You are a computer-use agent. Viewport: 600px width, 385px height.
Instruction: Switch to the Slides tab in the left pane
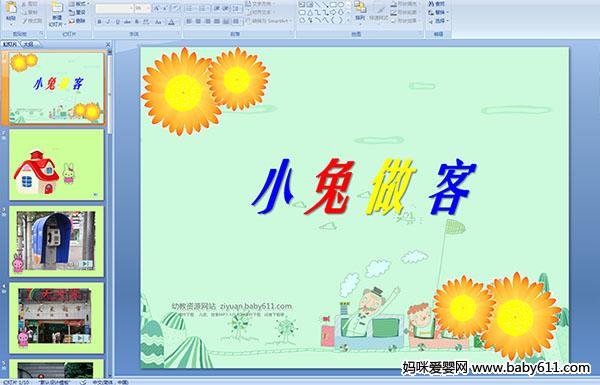10,44
